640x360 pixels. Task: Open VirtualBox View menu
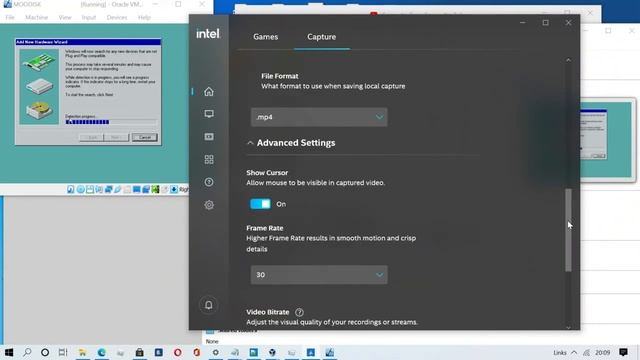pos(64,18)
